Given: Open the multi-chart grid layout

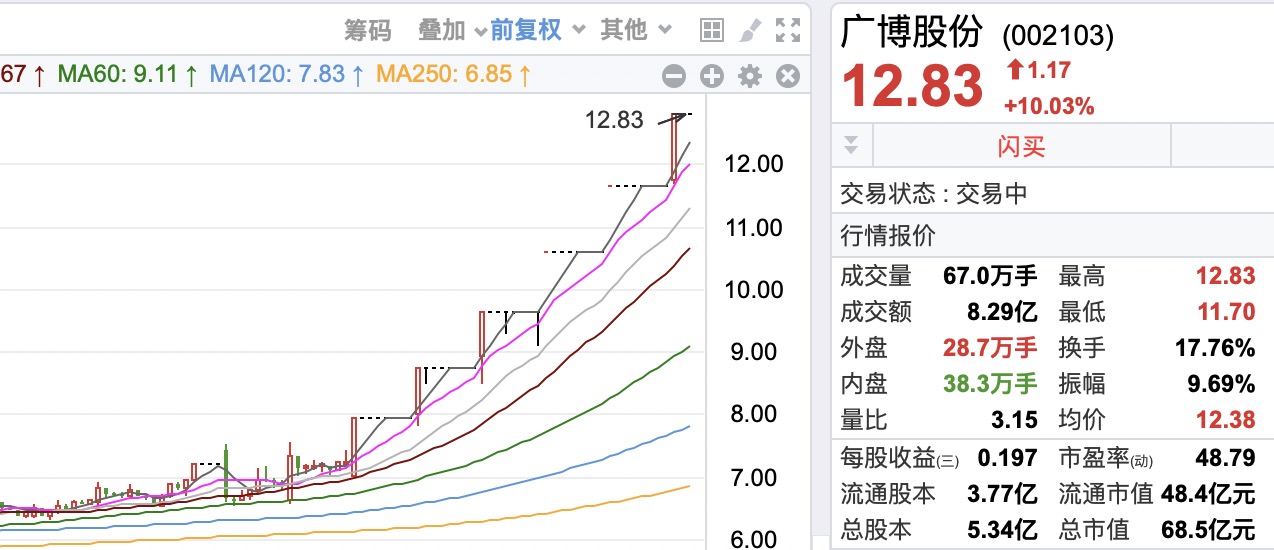Looking at the screenshot, I should pos(711,31).
